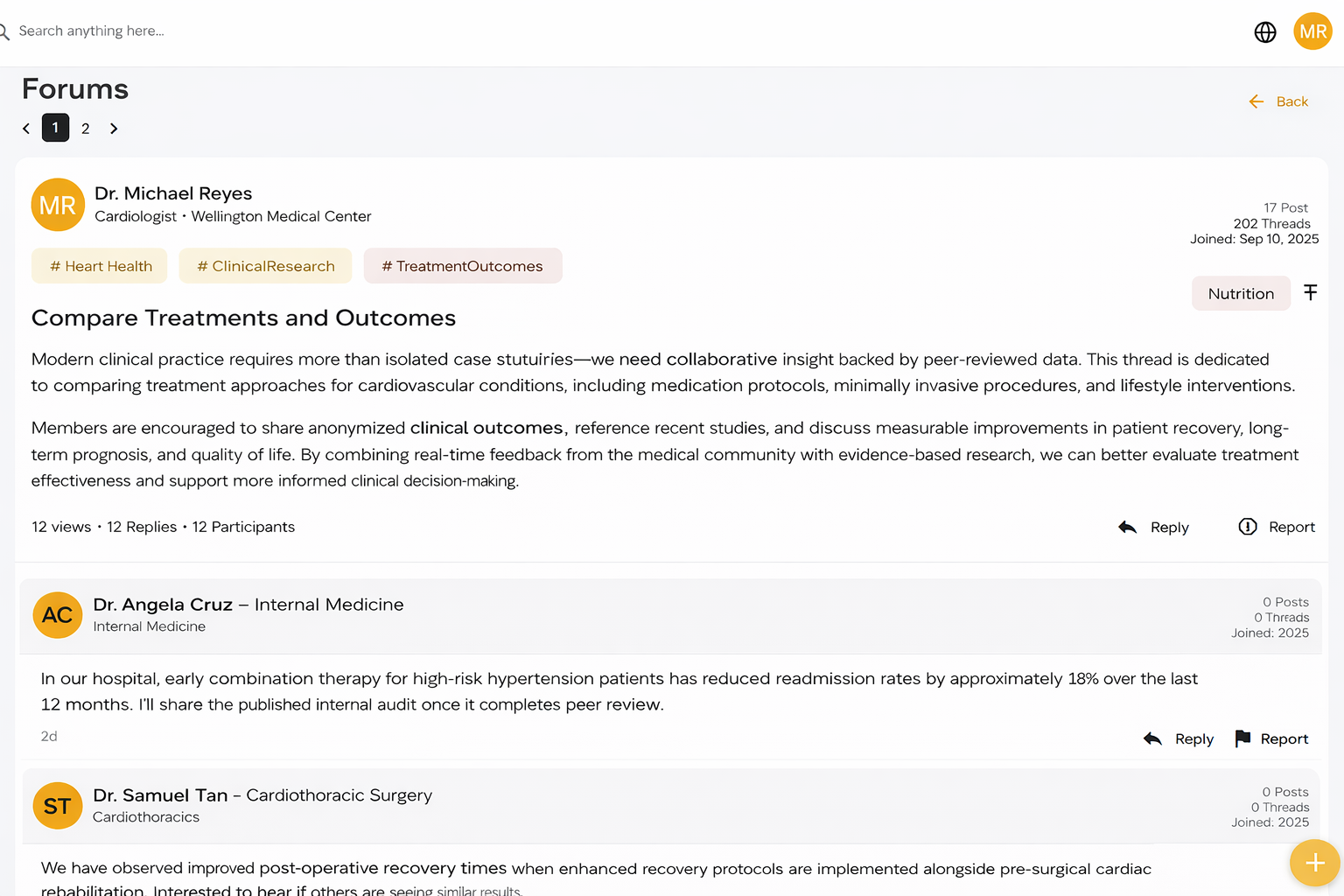Click the flag icon on Angela Cruz's comment

(1242, 738)
